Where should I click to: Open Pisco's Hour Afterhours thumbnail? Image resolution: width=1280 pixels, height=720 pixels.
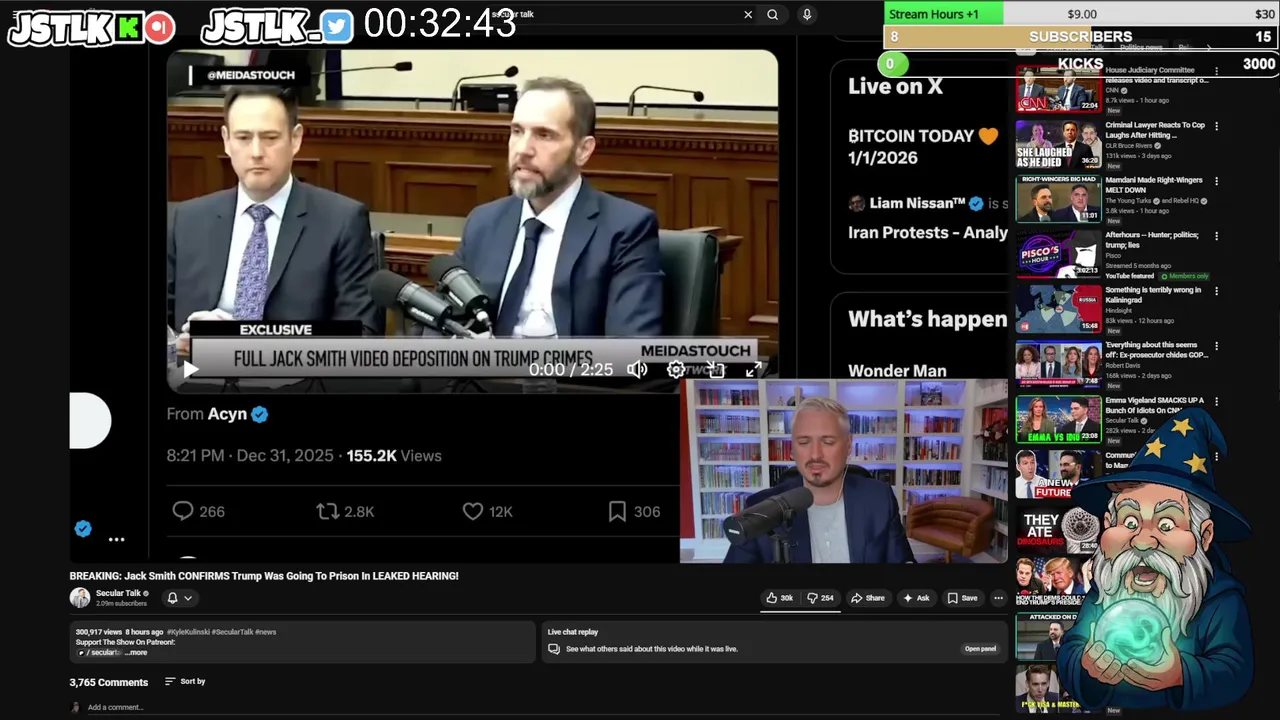1058,253
